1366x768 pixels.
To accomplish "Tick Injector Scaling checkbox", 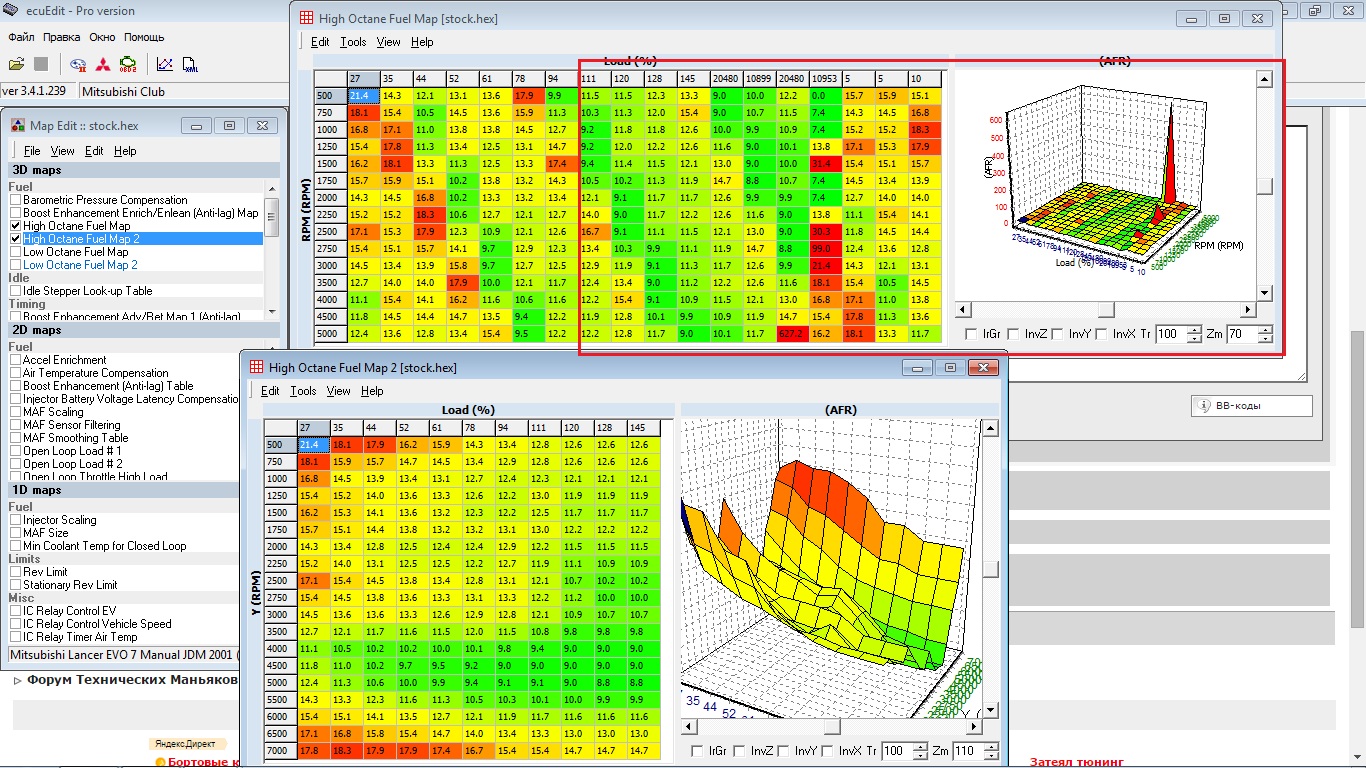I will click(x=15, y=520).
